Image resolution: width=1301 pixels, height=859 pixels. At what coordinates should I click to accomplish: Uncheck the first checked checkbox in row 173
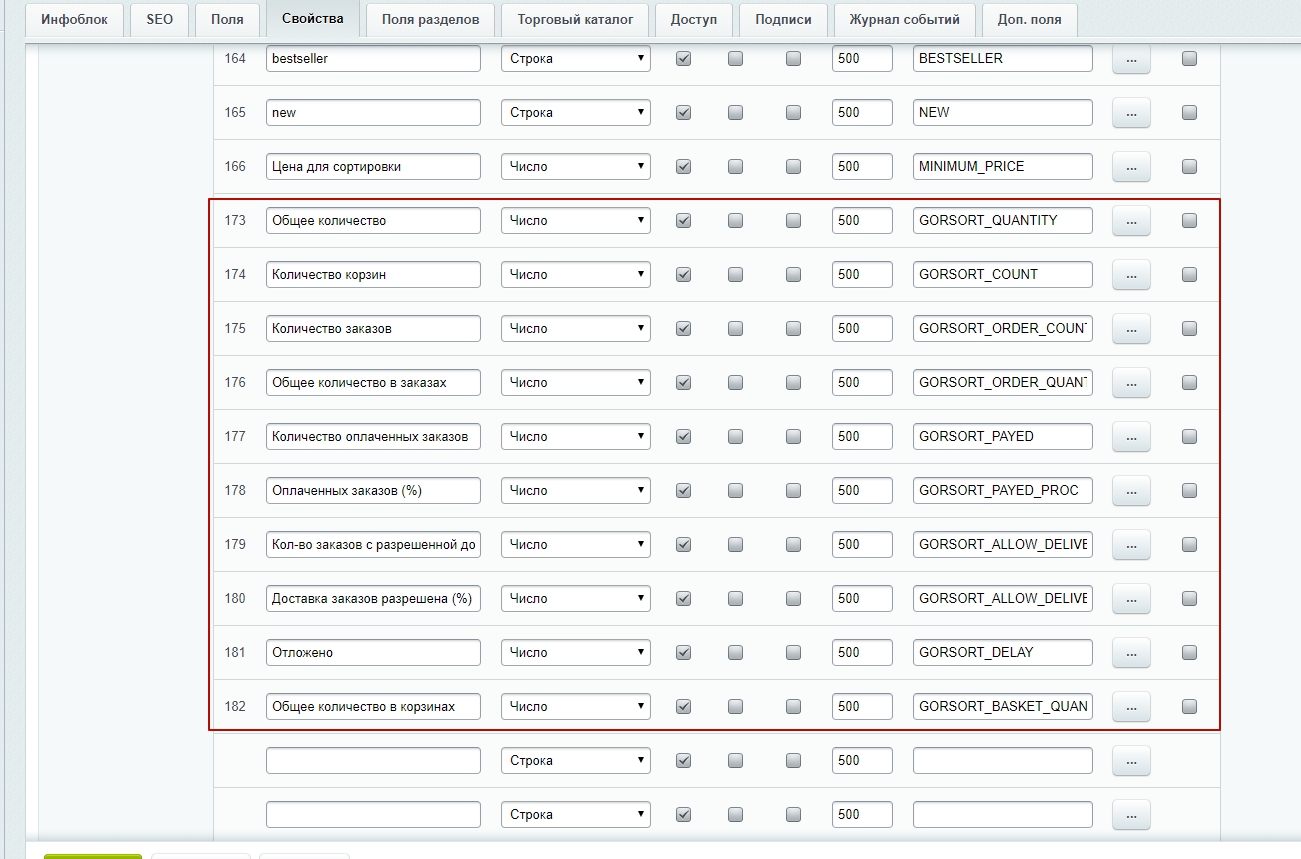pyautogui.click(x=684, y=221)
